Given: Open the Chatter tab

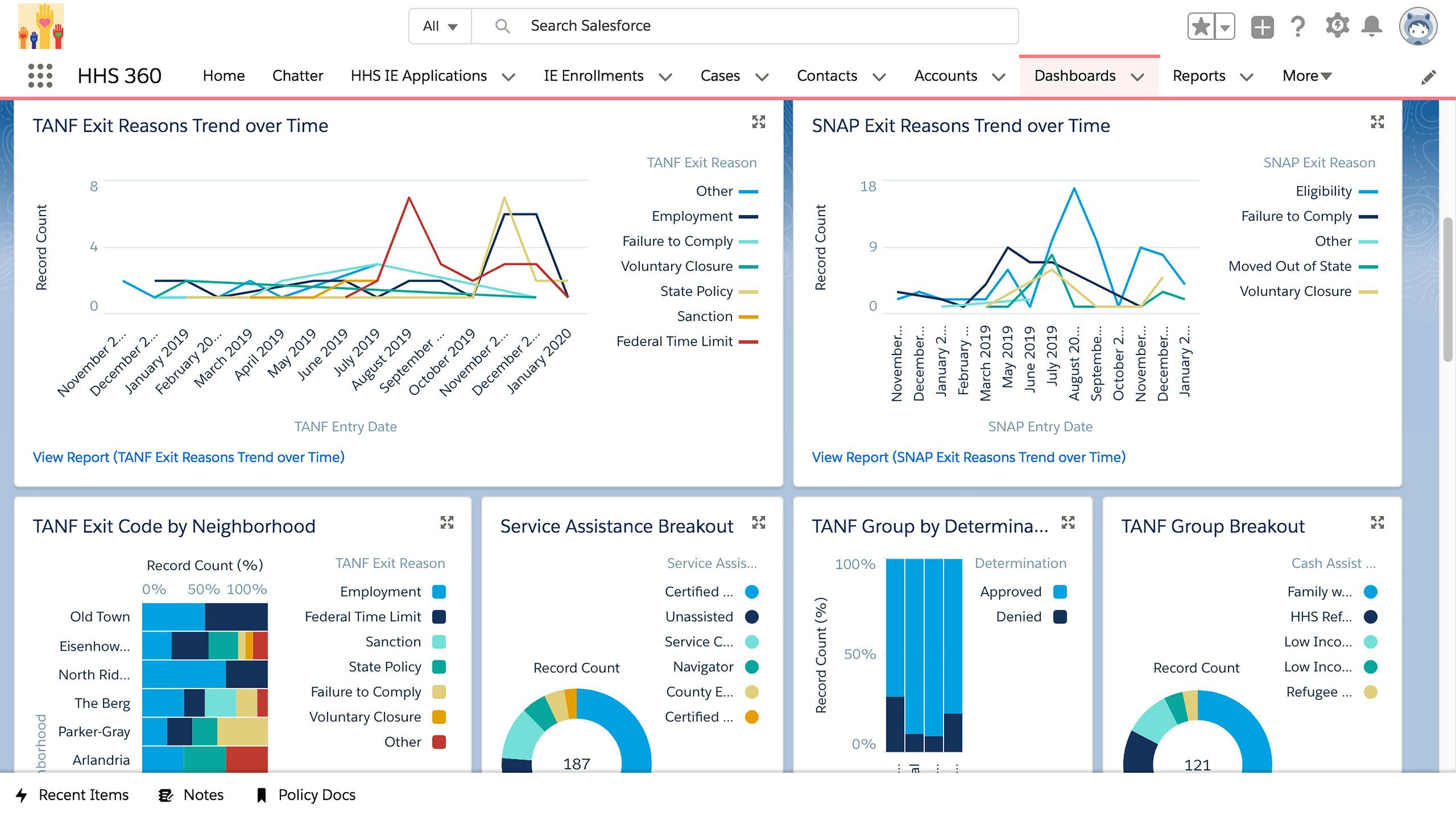Looking at the screenshot, I should click(297, 76).
